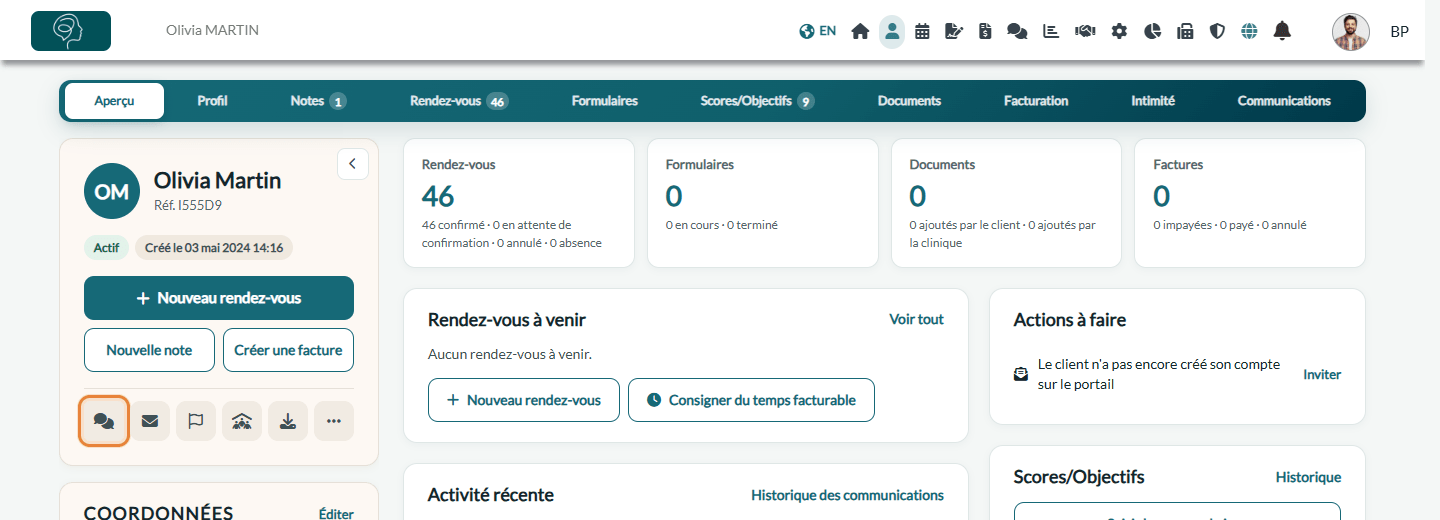1440x520 pixels.
Task: Open the pie chart icon in the top bar
Action: pos(1152,31)
